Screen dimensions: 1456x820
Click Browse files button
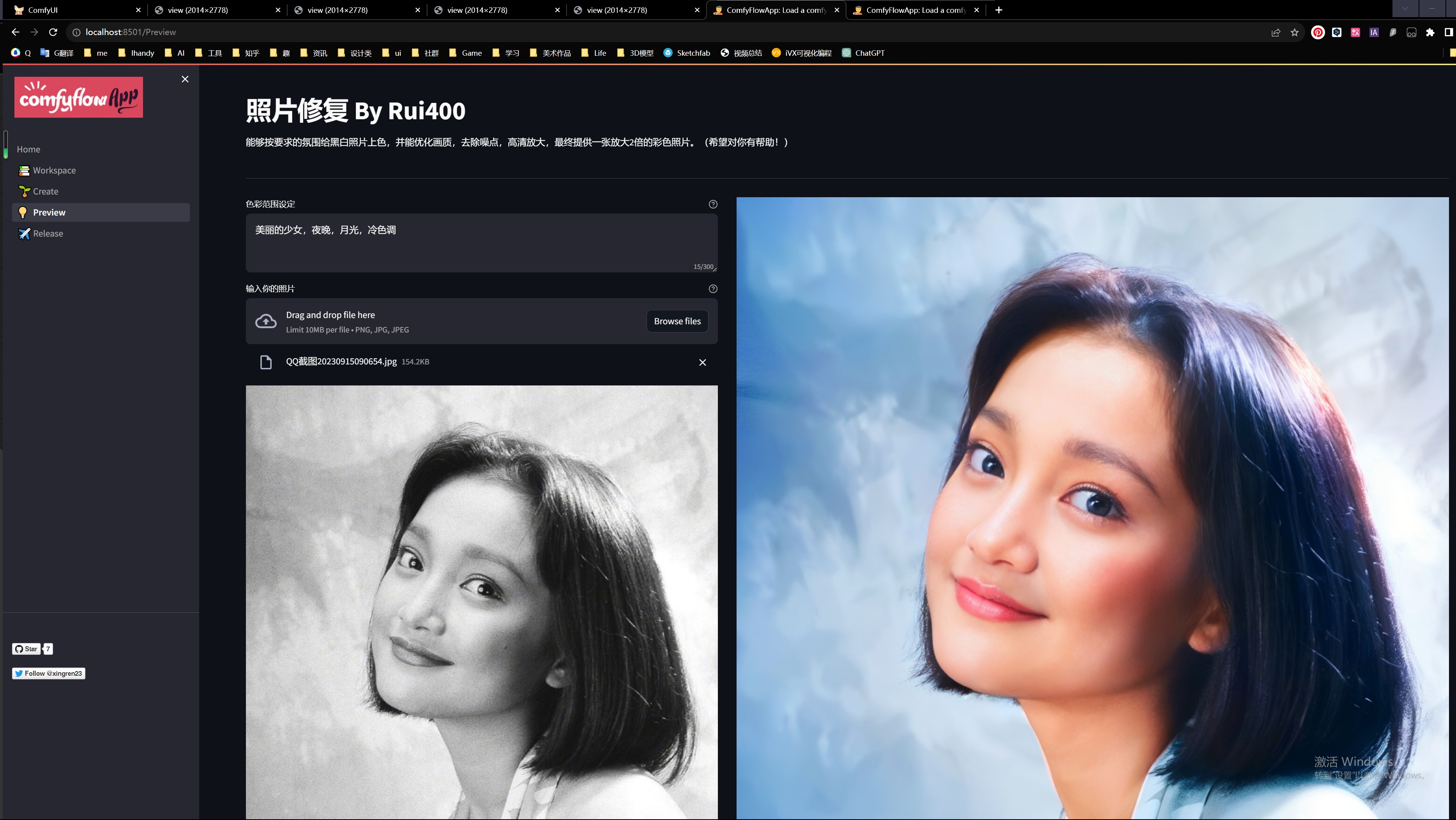coord(677,321)
